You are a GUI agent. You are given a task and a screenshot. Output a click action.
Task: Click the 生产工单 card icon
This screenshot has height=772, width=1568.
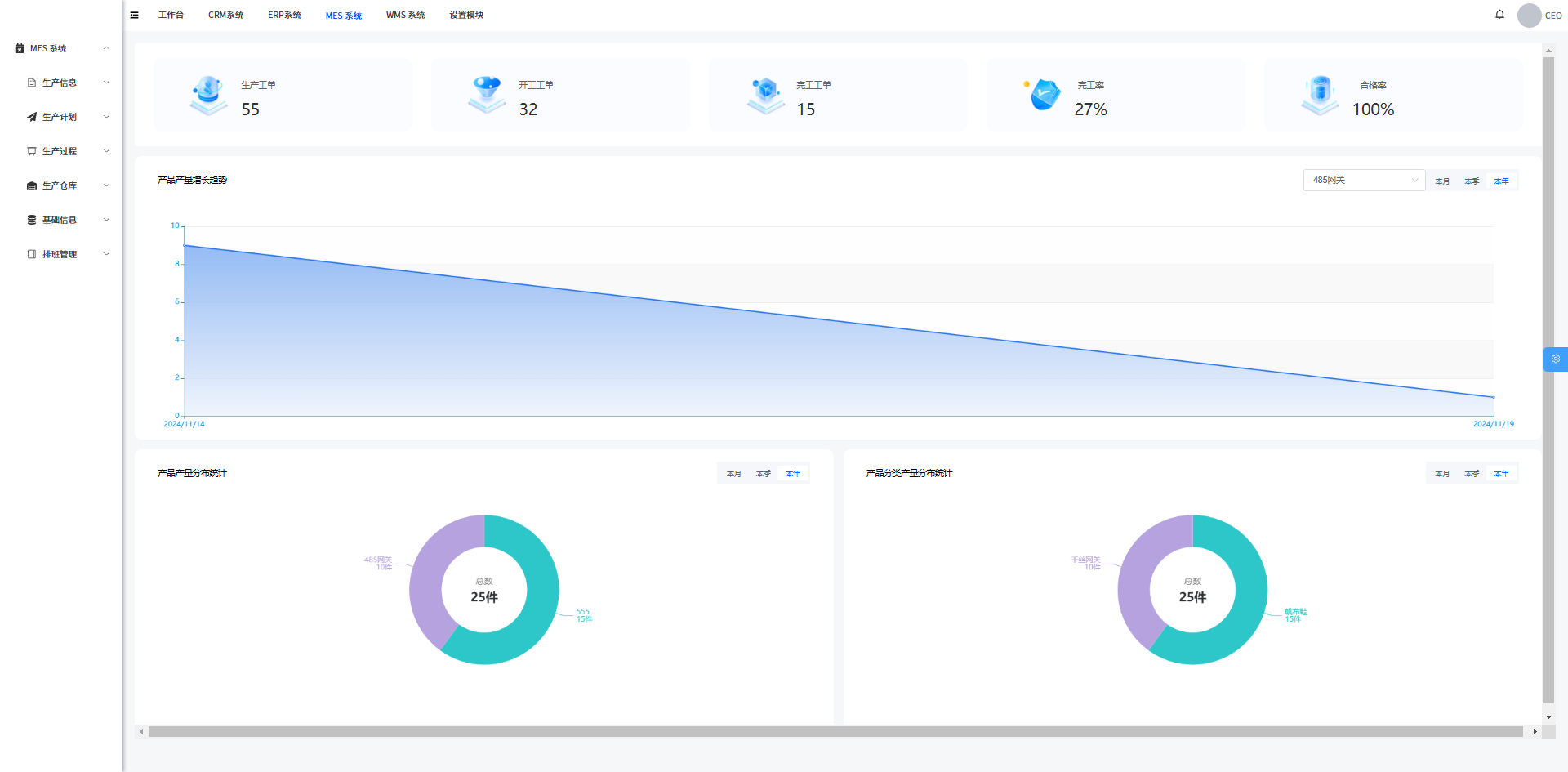[x=208, y=96]
